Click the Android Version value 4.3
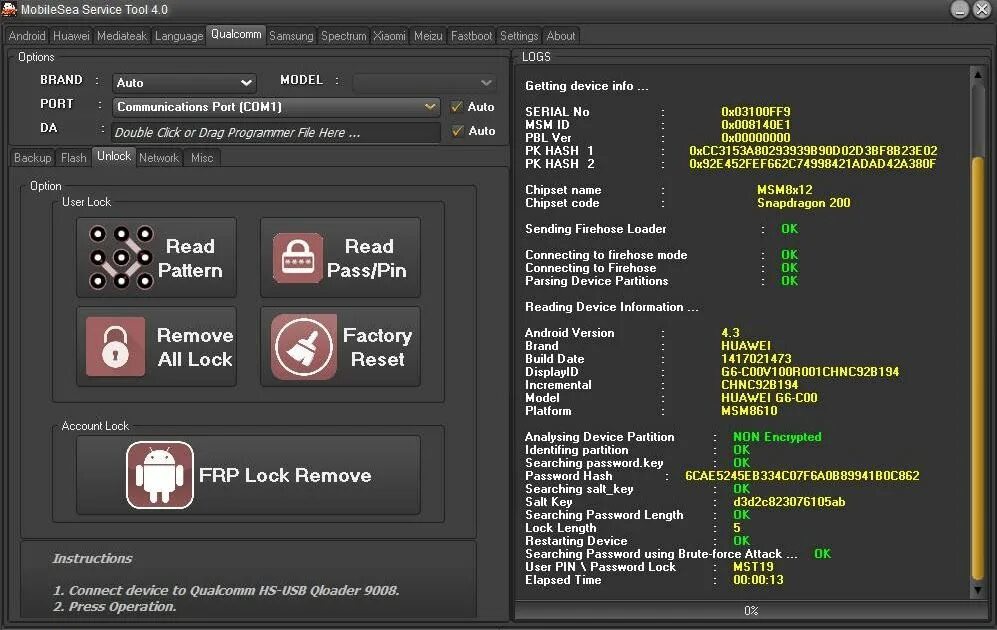This screenshot has width=997, height=630. tap(730, 333)
